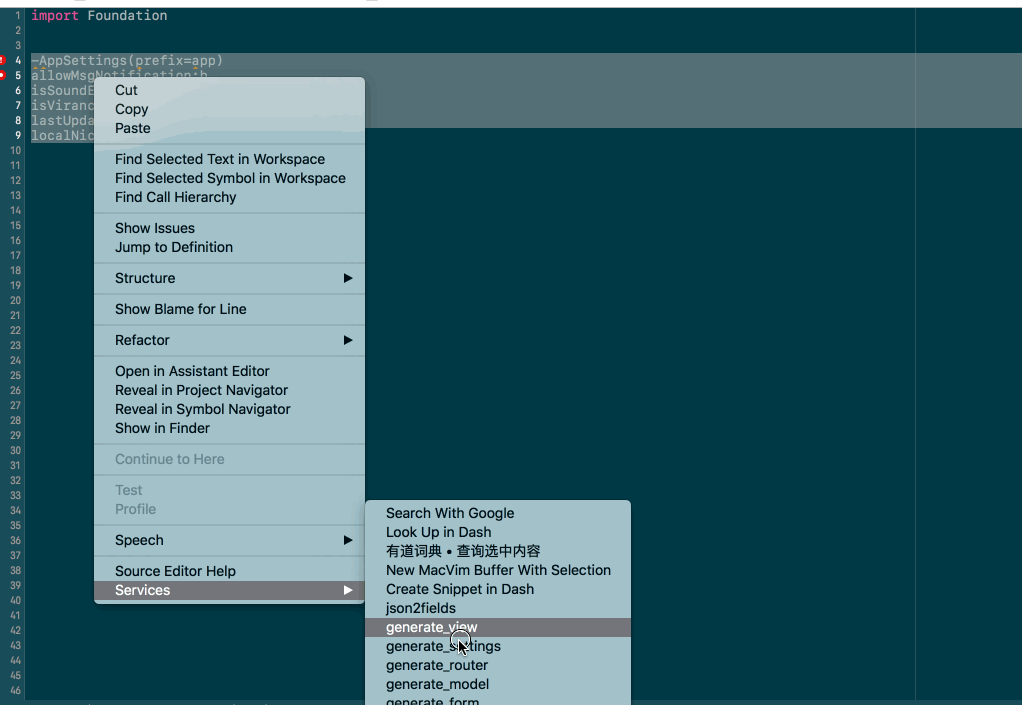Screen dimensions: 1022x705
Task: Choose Reveal in Project Navigator
Action: pyautogui.click(x=229, y=390)
